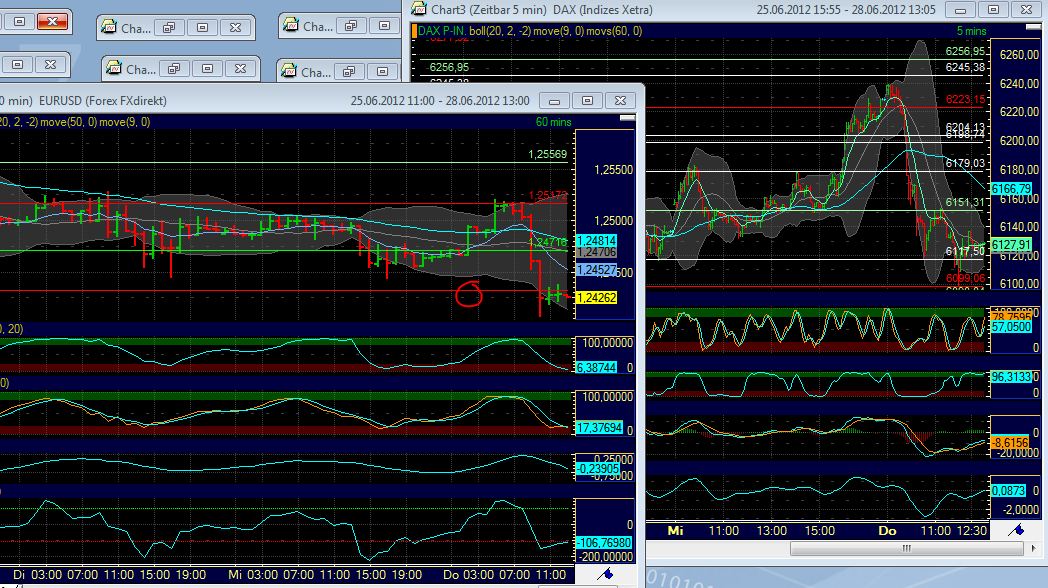This screenshot has height=588, width=1048.
Task: Click the chart icon of the second minimized Cha... window in the top row
Action: (290, 25)
